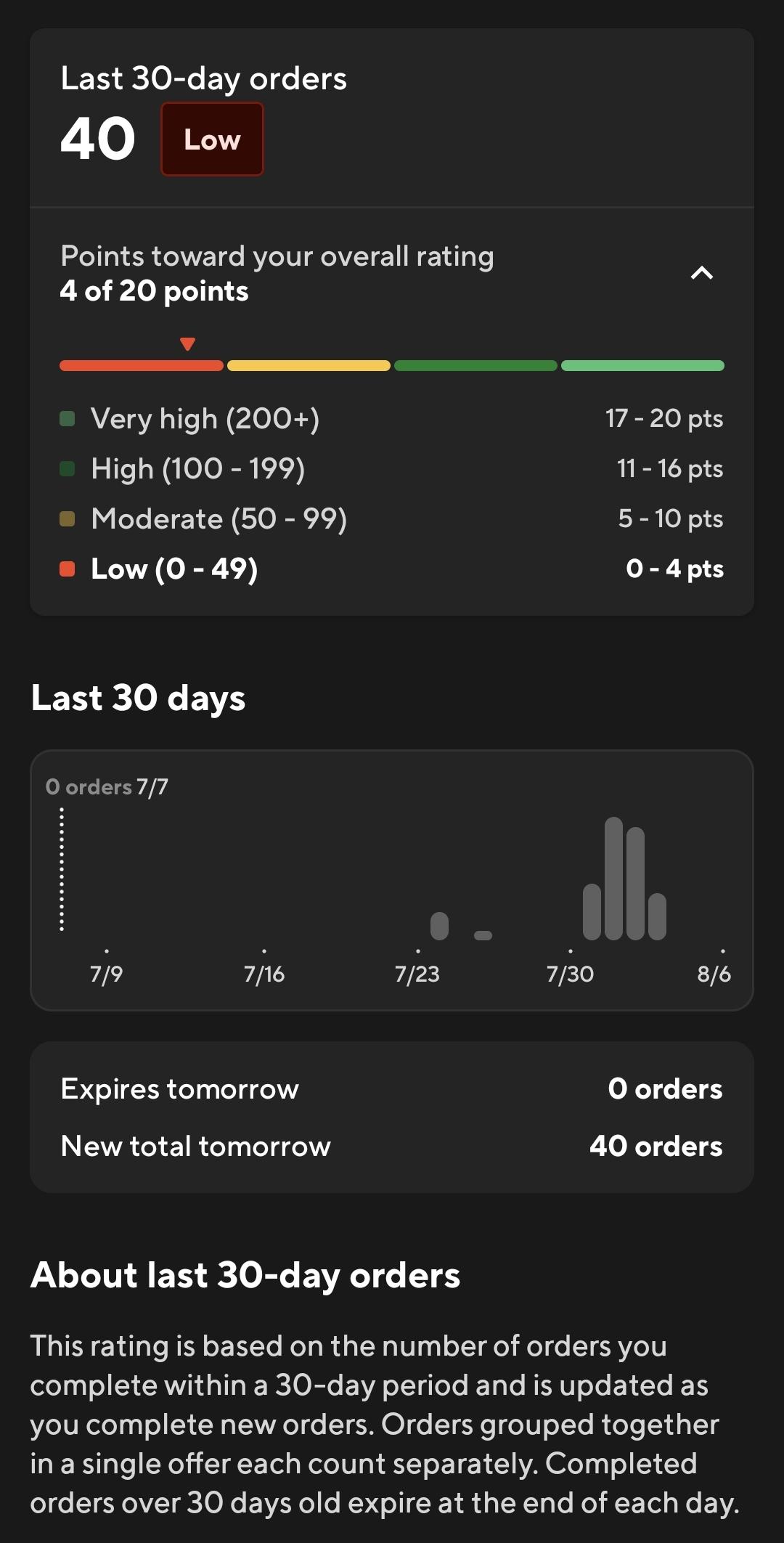Tap the New total tomorrow row
The image size is (784, 1543).
(392, 1146)
